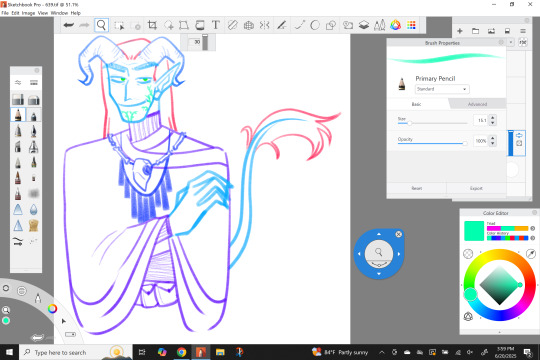This screenshot has width=540, height=360.
Task: Open the color swatches grid icon
Action: point(411,25)
